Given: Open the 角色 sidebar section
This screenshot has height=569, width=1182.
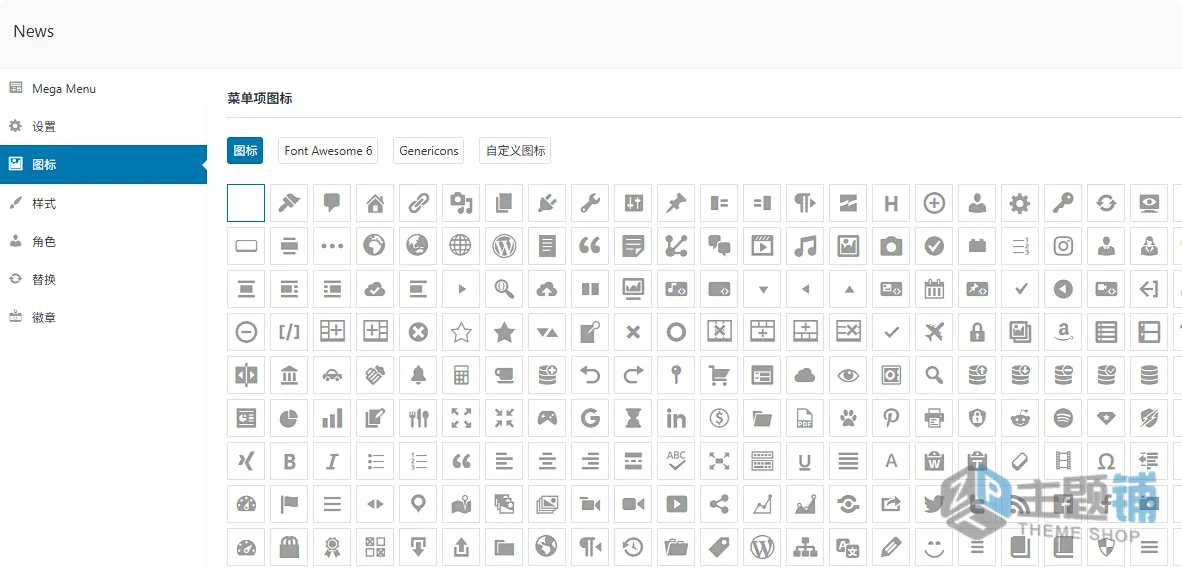Looking at the screenshot, I should [103, 242].
